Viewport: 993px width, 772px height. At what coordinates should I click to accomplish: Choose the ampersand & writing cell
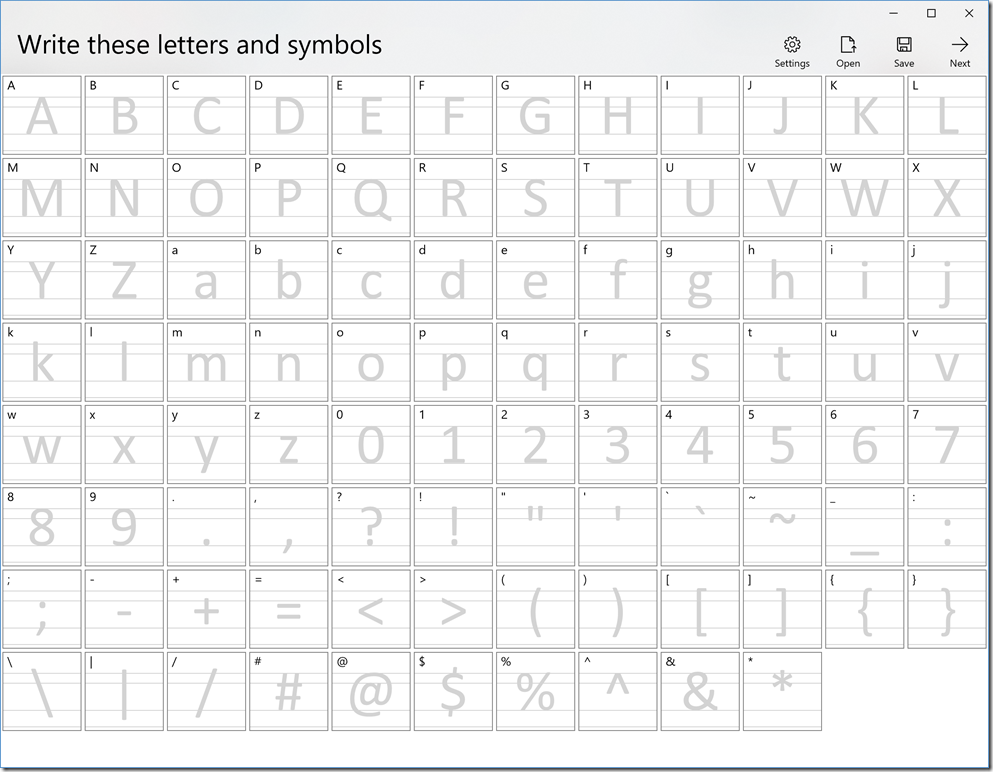point(700,691)
